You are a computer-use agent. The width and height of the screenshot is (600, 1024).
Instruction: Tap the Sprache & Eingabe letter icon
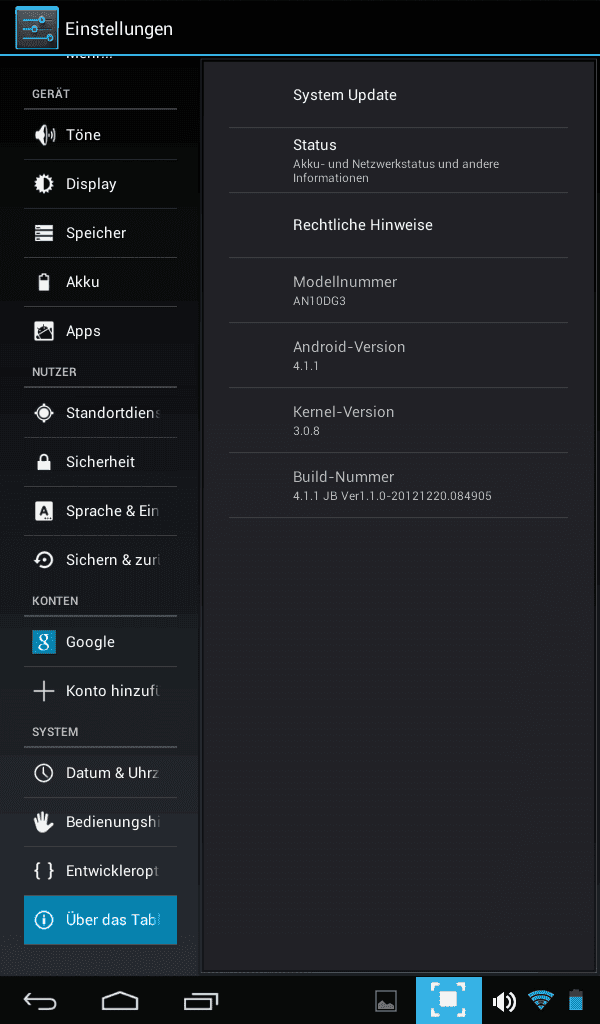(x=44, y=511)
